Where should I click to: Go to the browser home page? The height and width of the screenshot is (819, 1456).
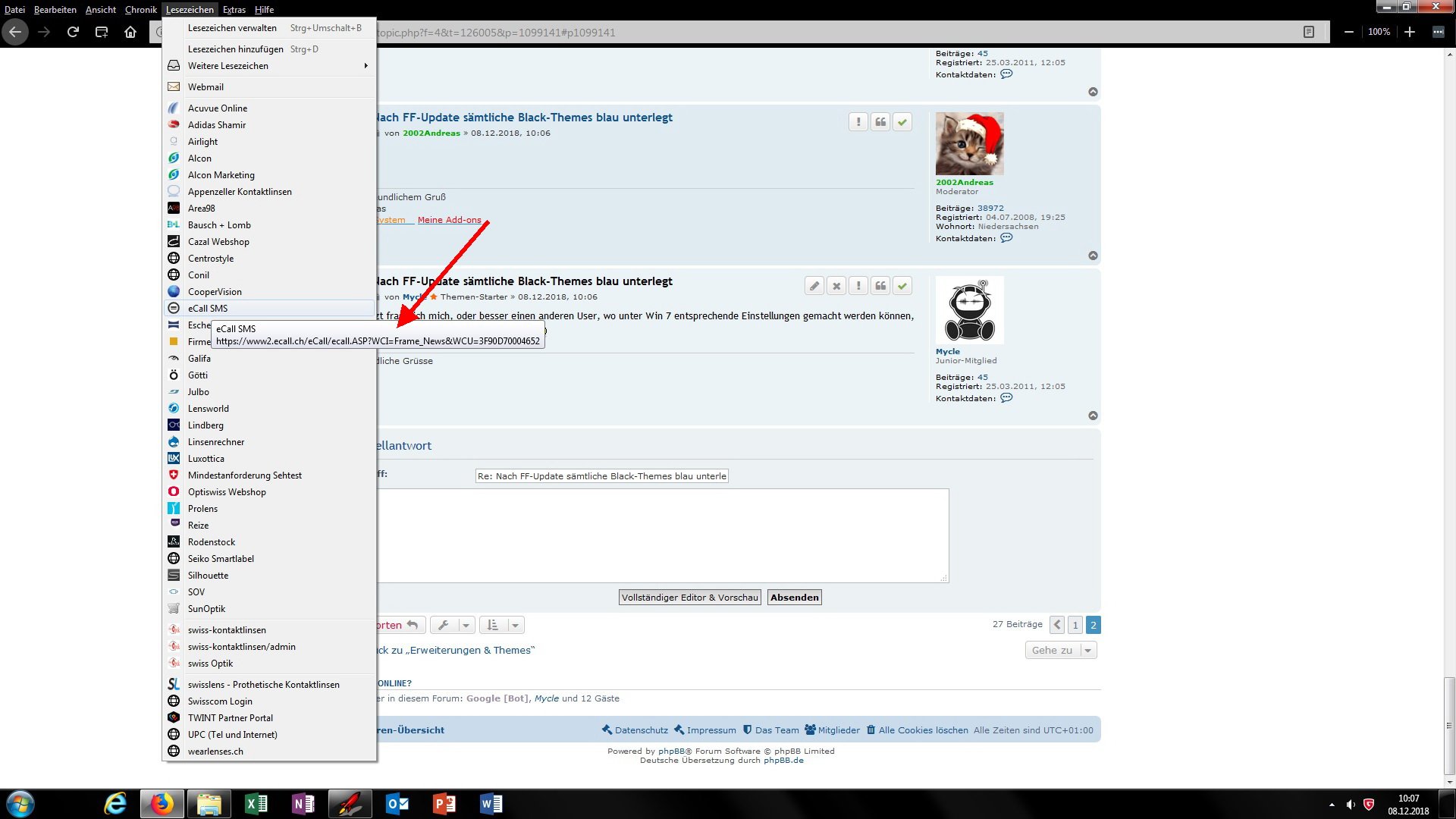[x=130, y=32]
